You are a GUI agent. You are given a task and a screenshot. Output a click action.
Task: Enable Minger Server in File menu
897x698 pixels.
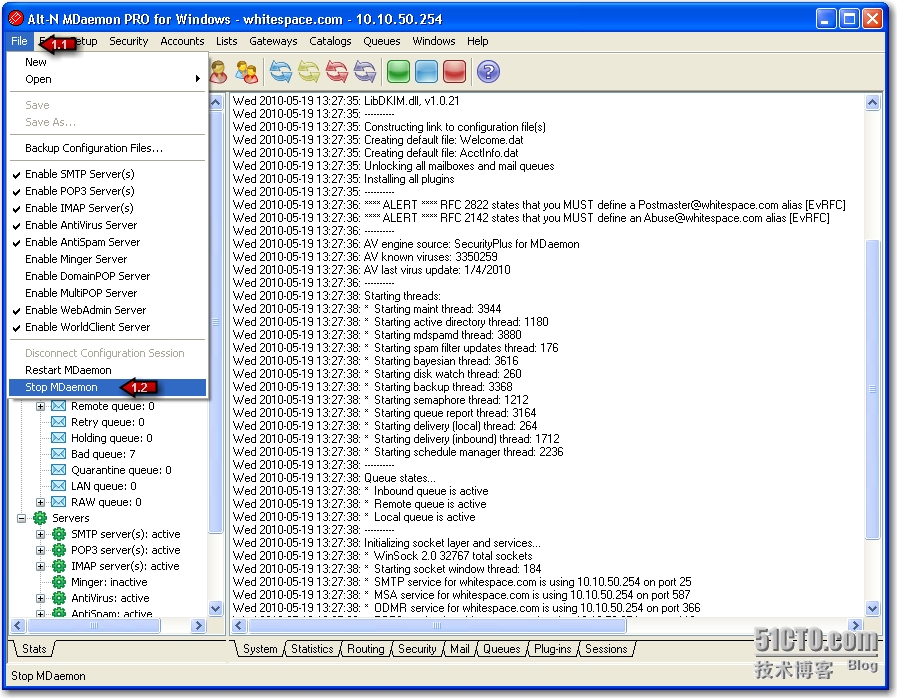pos(108,259)
